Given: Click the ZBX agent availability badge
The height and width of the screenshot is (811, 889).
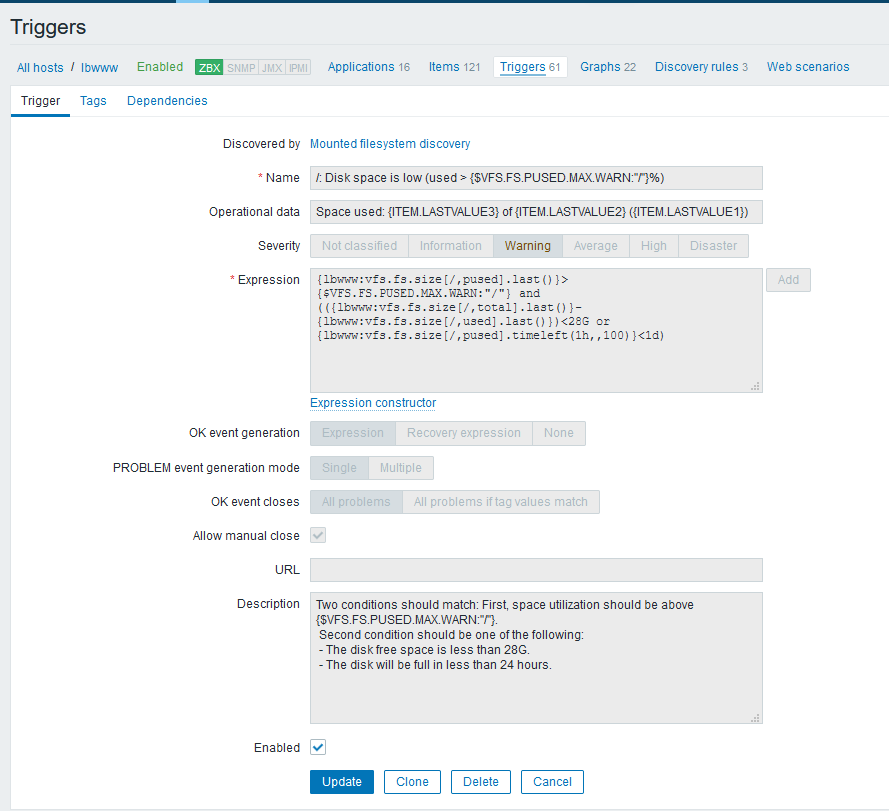Looking at the screenshot, I should [209, 67].
